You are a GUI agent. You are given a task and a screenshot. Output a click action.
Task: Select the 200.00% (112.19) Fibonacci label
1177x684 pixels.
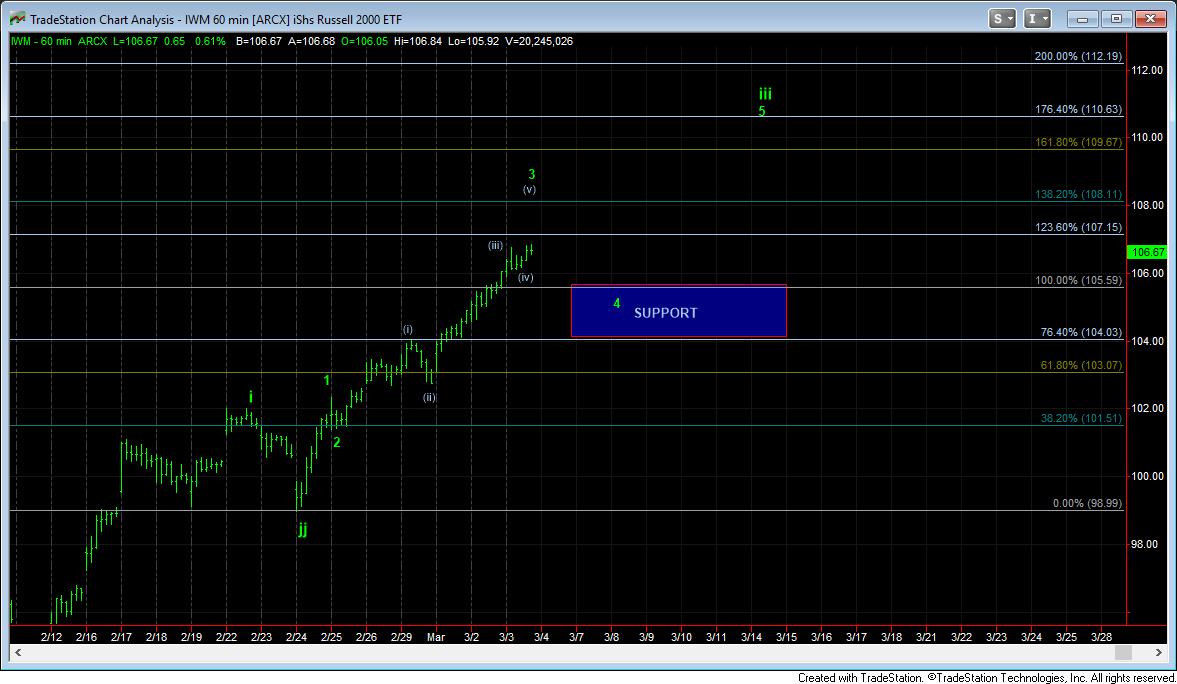point(1078,57)
